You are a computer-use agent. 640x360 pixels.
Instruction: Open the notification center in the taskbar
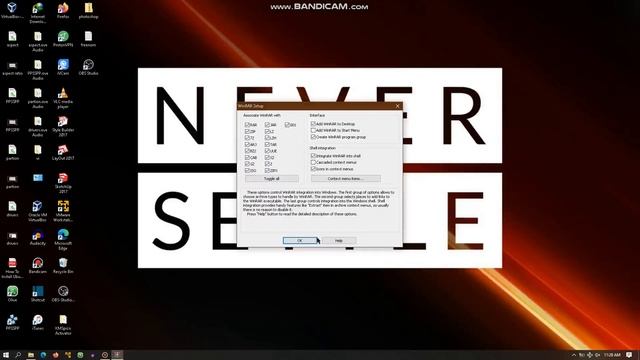coord(629,355)
